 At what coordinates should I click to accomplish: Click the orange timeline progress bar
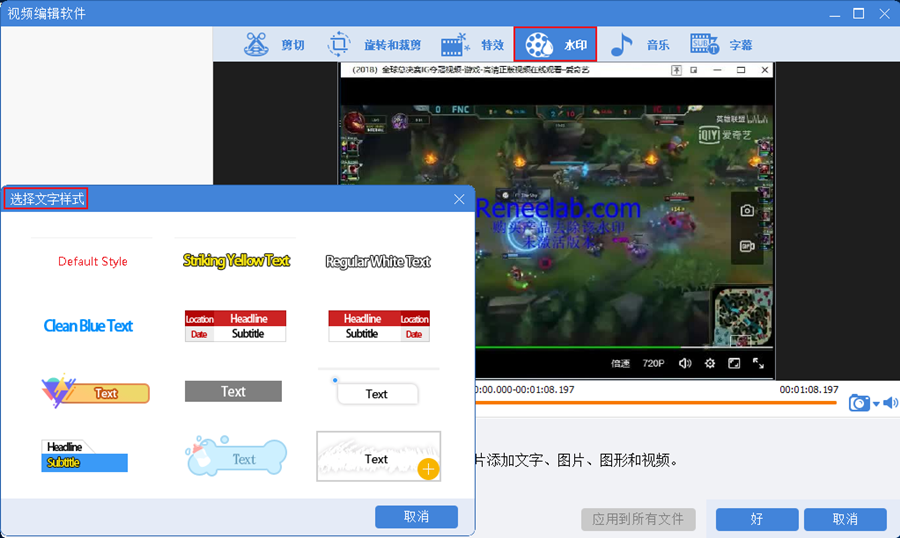[x=655, y=403]
